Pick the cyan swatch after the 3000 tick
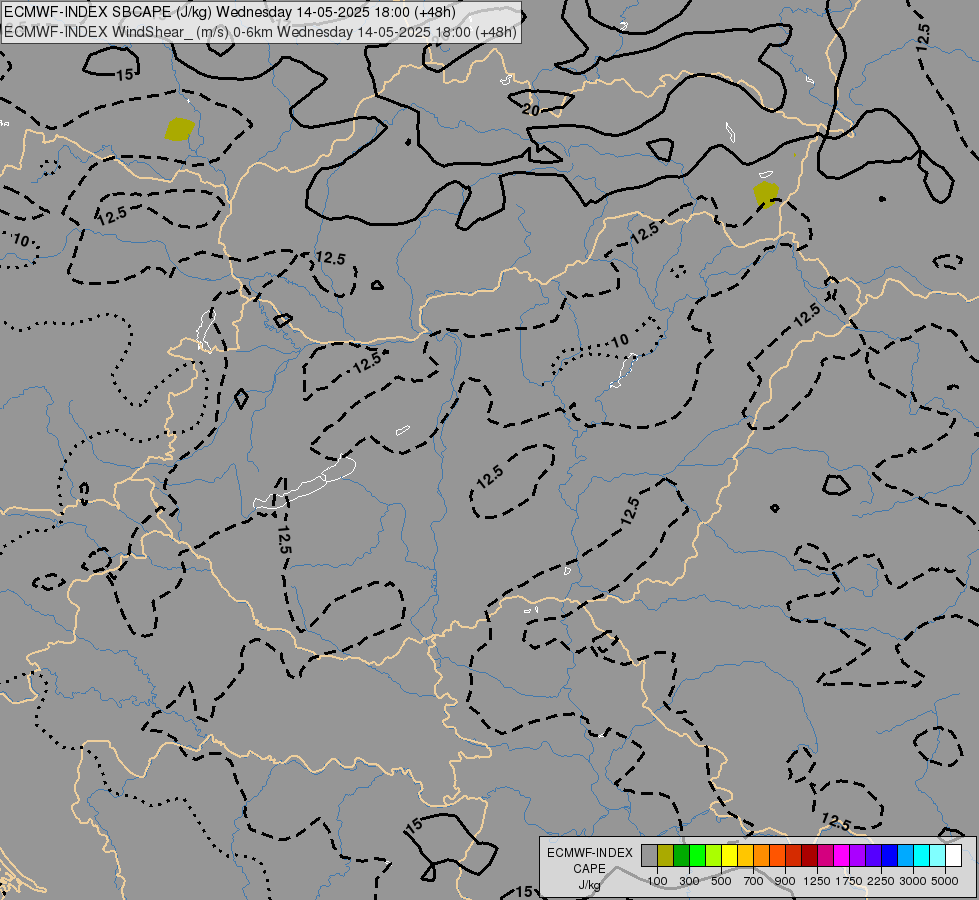979x900 pixels. [x=922, y=855]
